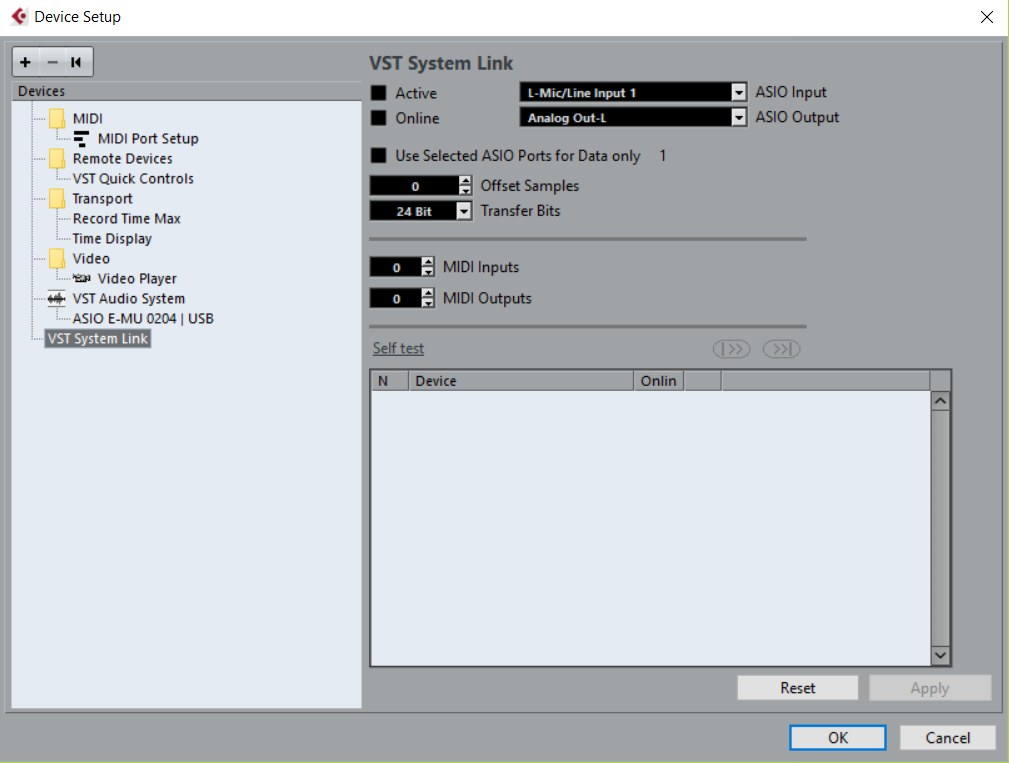Click the Add Device plus button
Viewport: 1009px width, 763px height.
click(26, 62)
